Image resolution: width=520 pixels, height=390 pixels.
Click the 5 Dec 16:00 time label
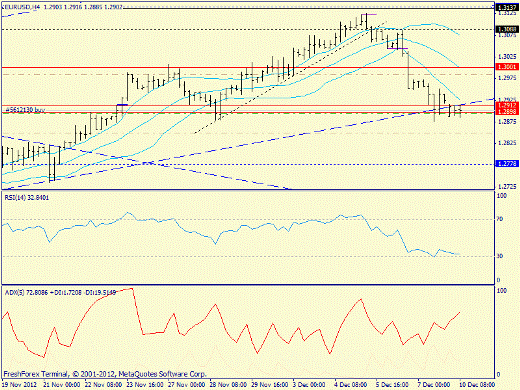click(x=392, y=385)
